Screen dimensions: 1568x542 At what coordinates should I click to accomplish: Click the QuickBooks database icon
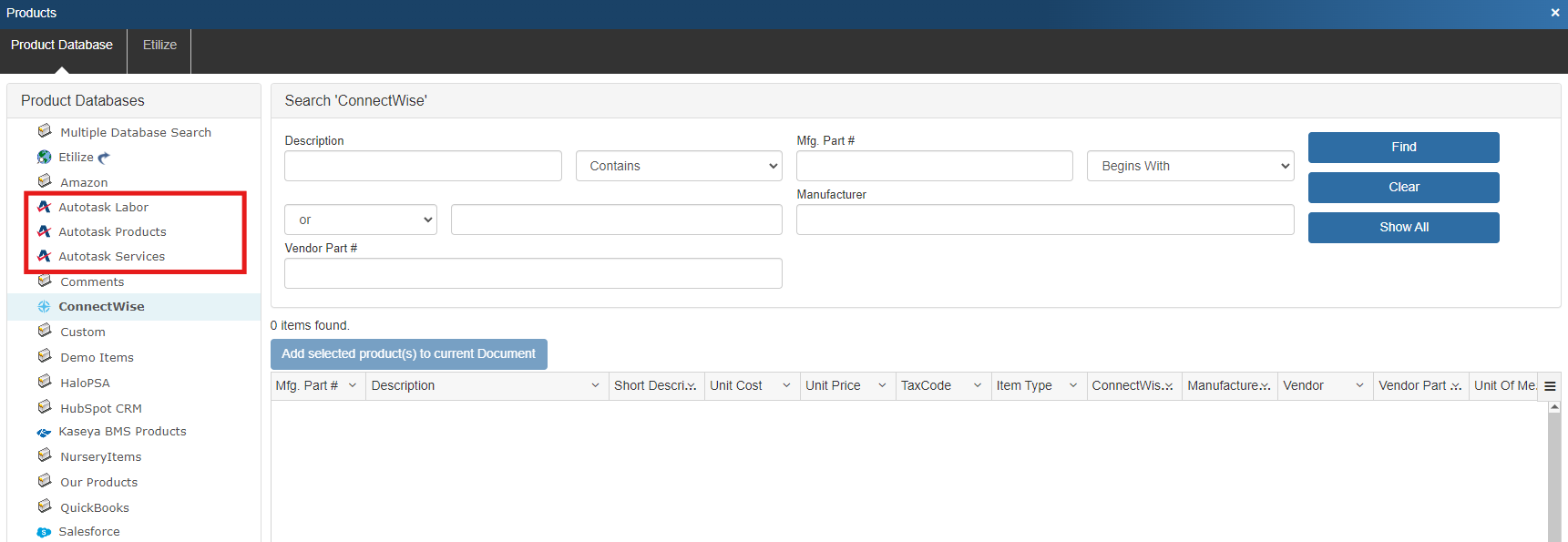click(45, 506)
